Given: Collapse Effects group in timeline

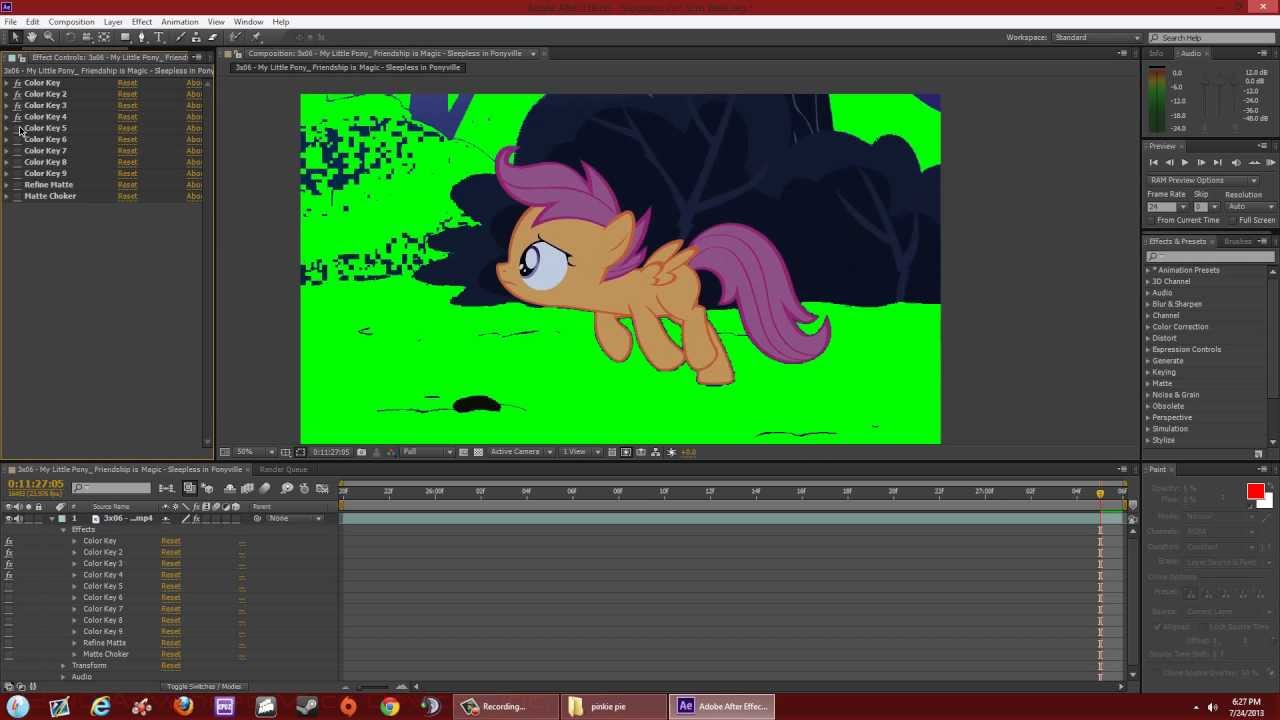Looking at the screenshot, I should 63,530.
